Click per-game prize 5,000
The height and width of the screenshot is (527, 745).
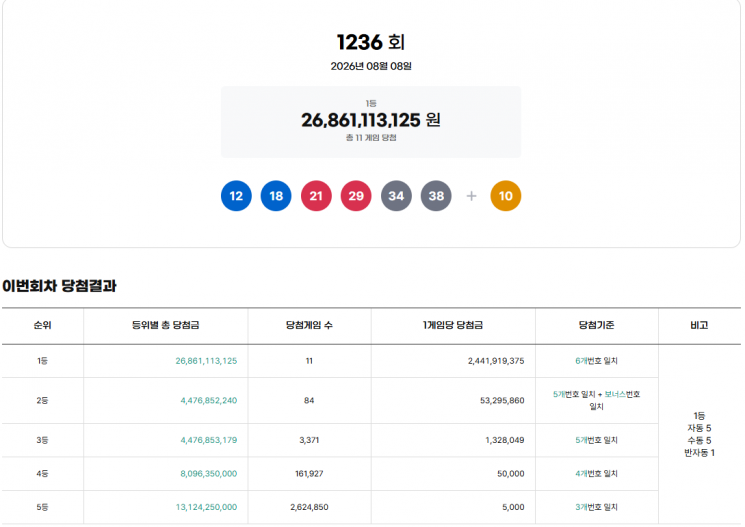[513, 508]
